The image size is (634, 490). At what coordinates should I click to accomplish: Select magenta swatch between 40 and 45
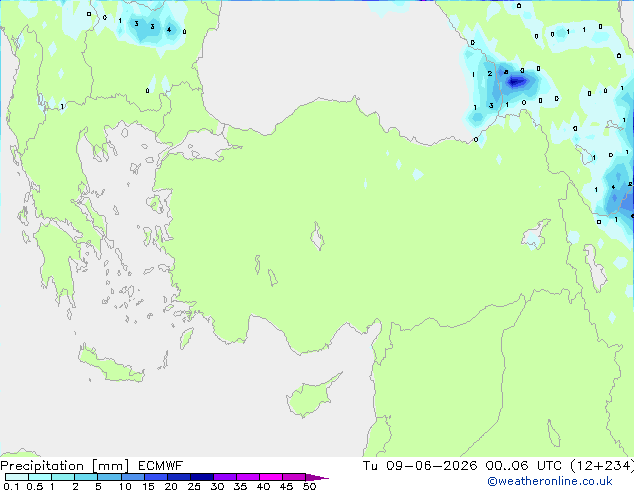click(271, 477)
